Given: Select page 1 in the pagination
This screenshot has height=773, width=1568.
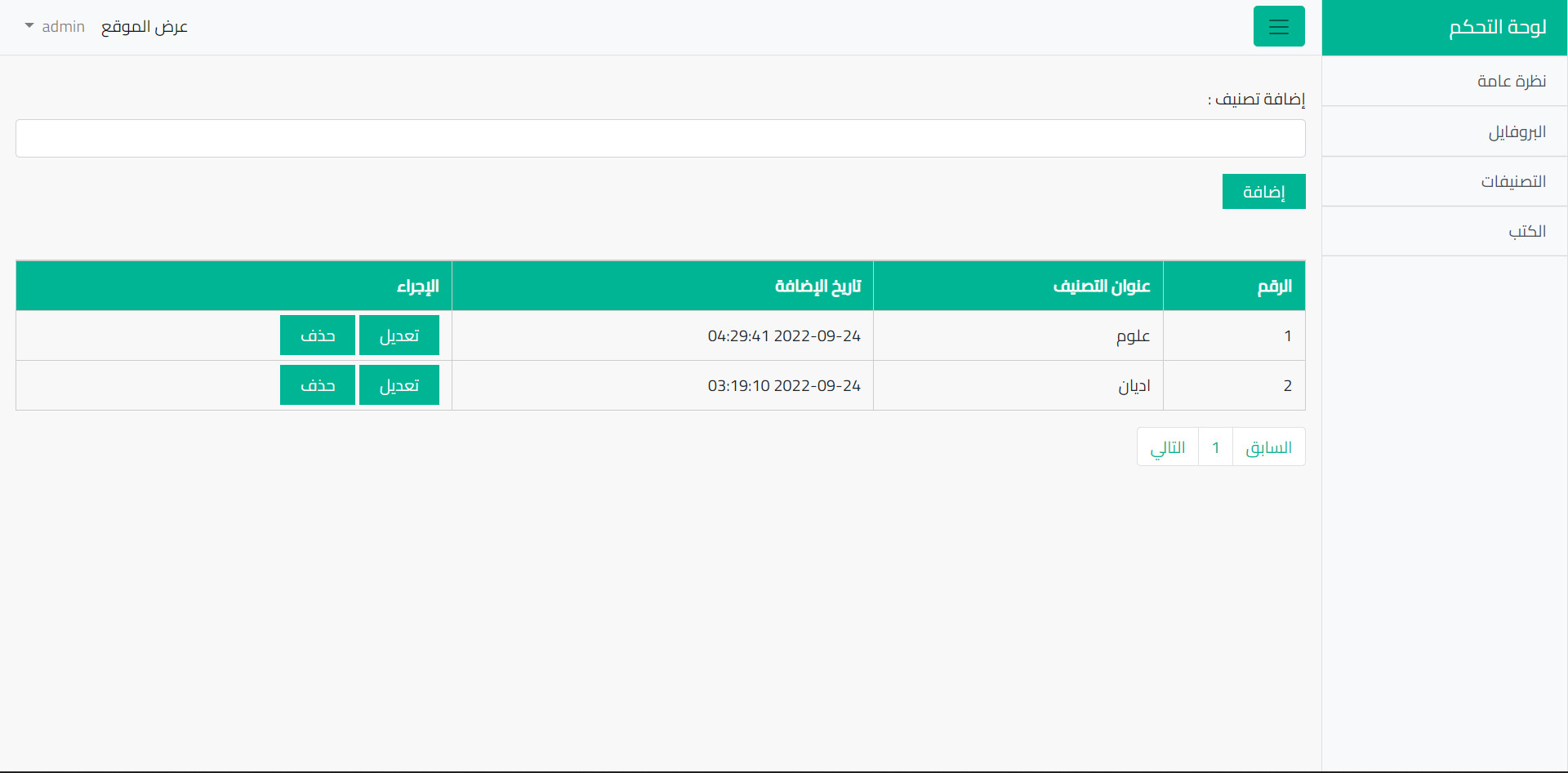Looking at the screenshot, I should click(1215, 446).
